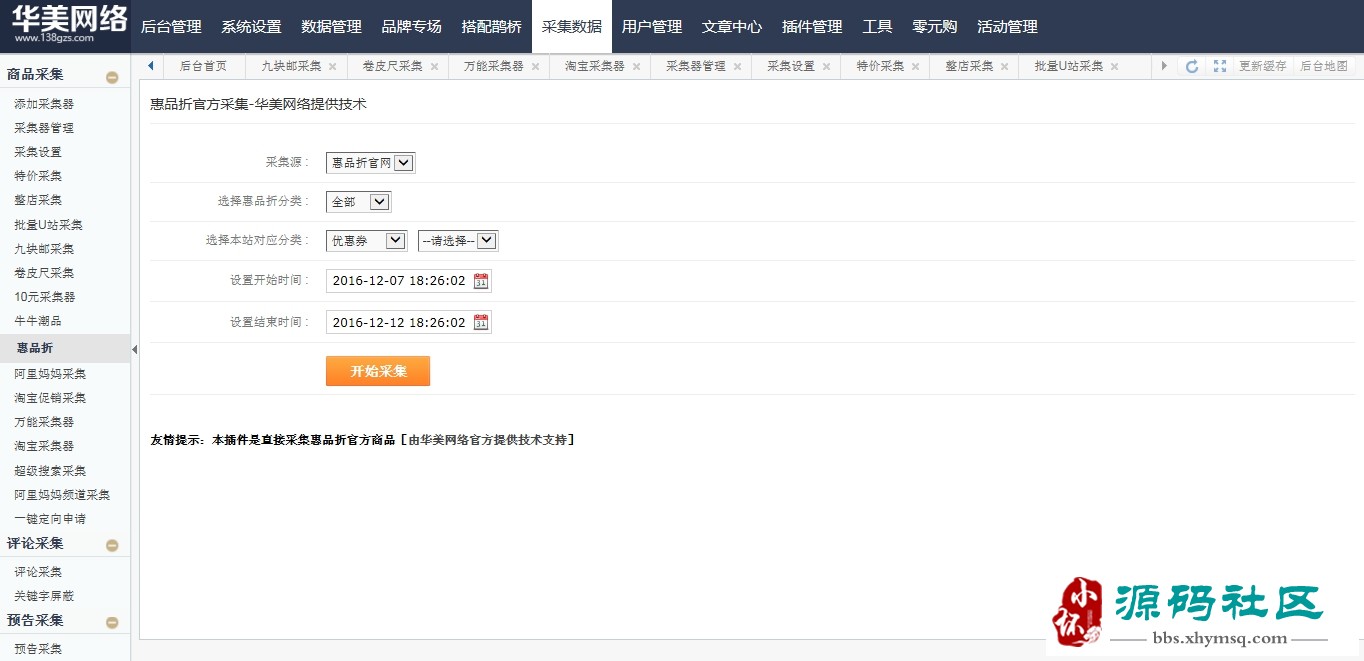Open 插件管理 in top navigation

click(x=812, y=27)
